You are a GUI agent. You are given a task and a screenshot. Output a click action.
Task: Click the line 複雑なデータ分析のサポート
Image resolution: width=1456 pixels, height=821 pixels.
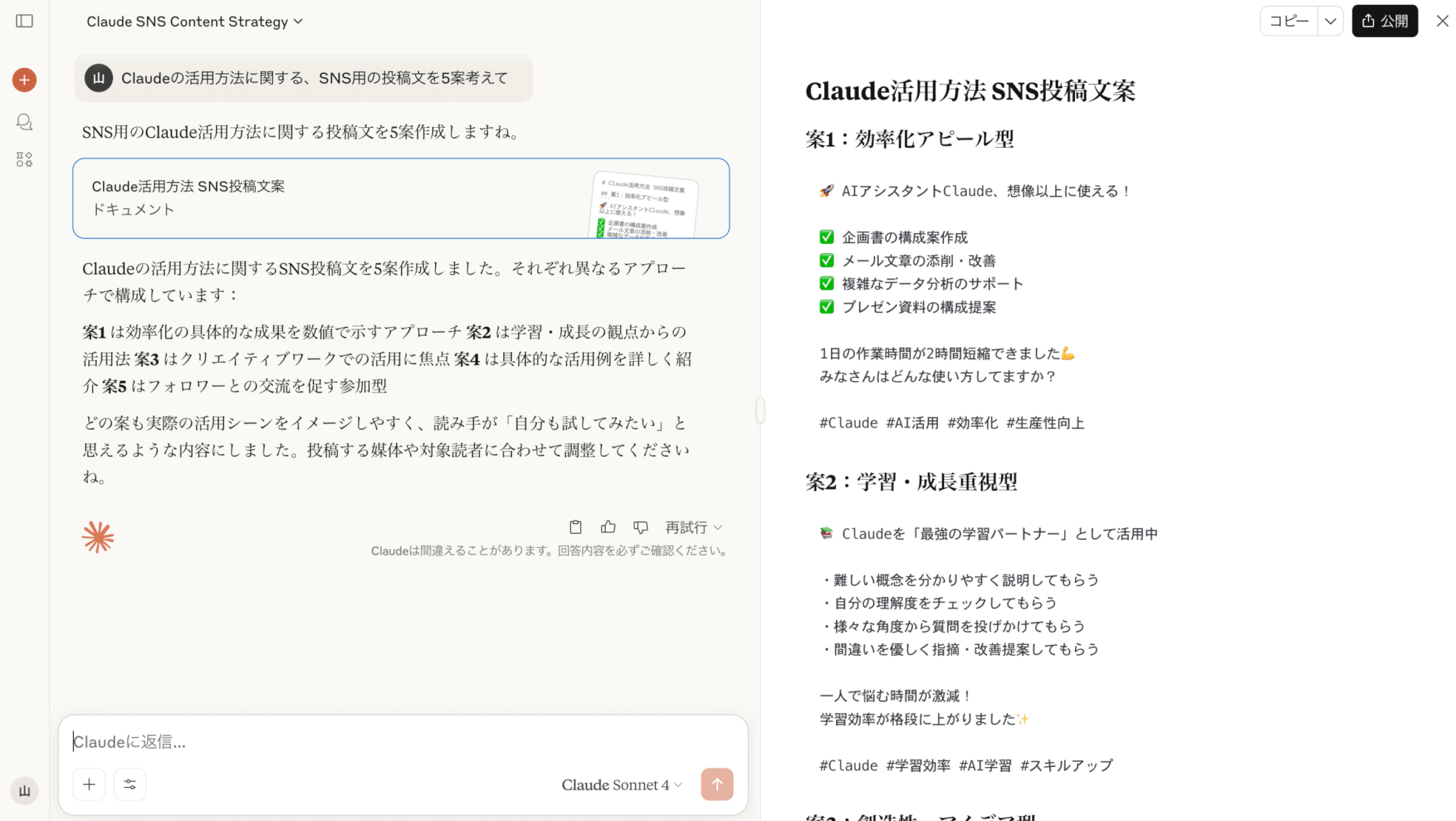pyautogui.click(x=921, y=284)
